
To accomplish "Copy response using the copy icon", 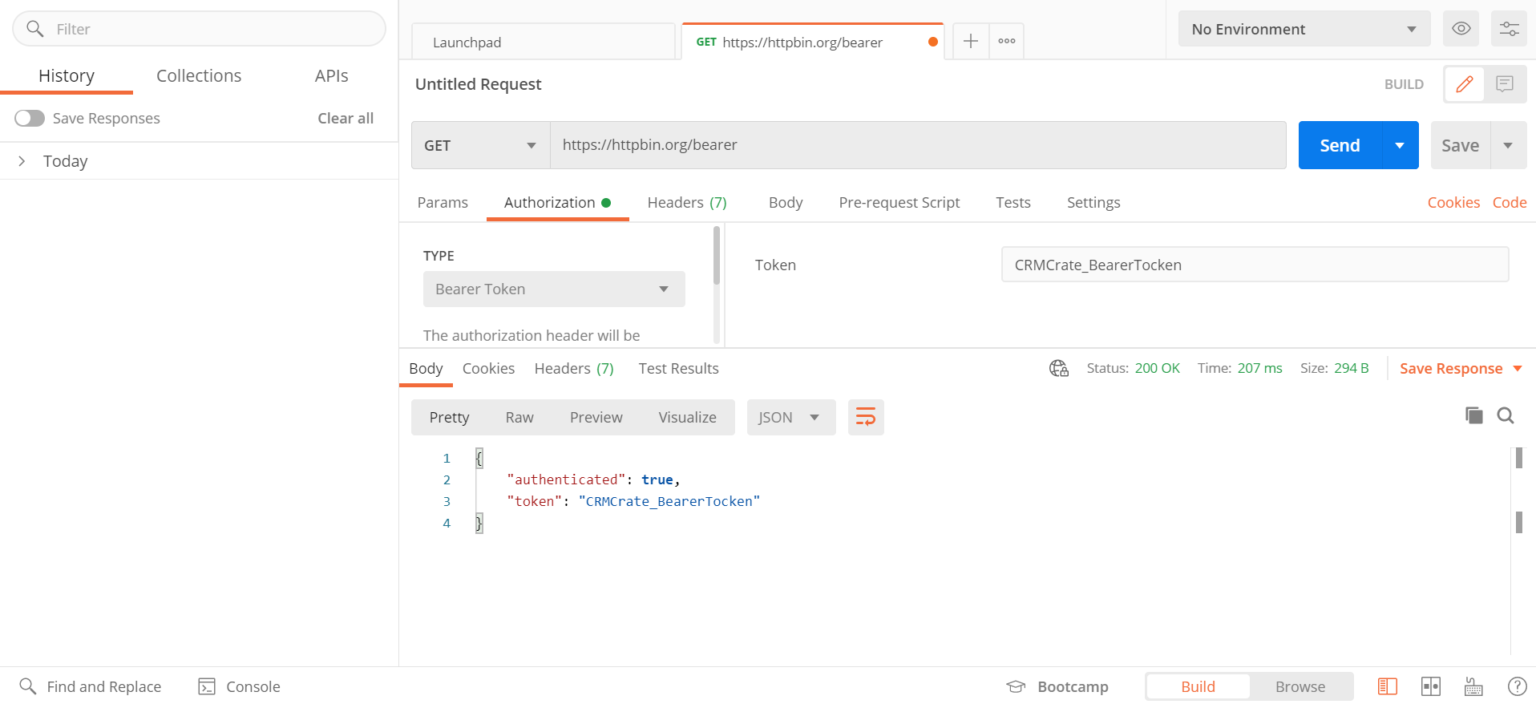I will pos(1474,415).
